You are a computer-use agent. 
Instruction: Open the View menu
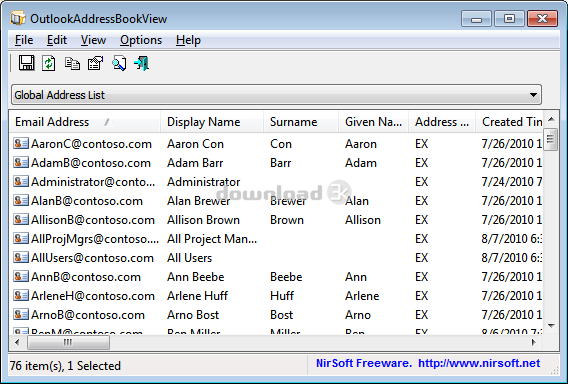point(93,40)
